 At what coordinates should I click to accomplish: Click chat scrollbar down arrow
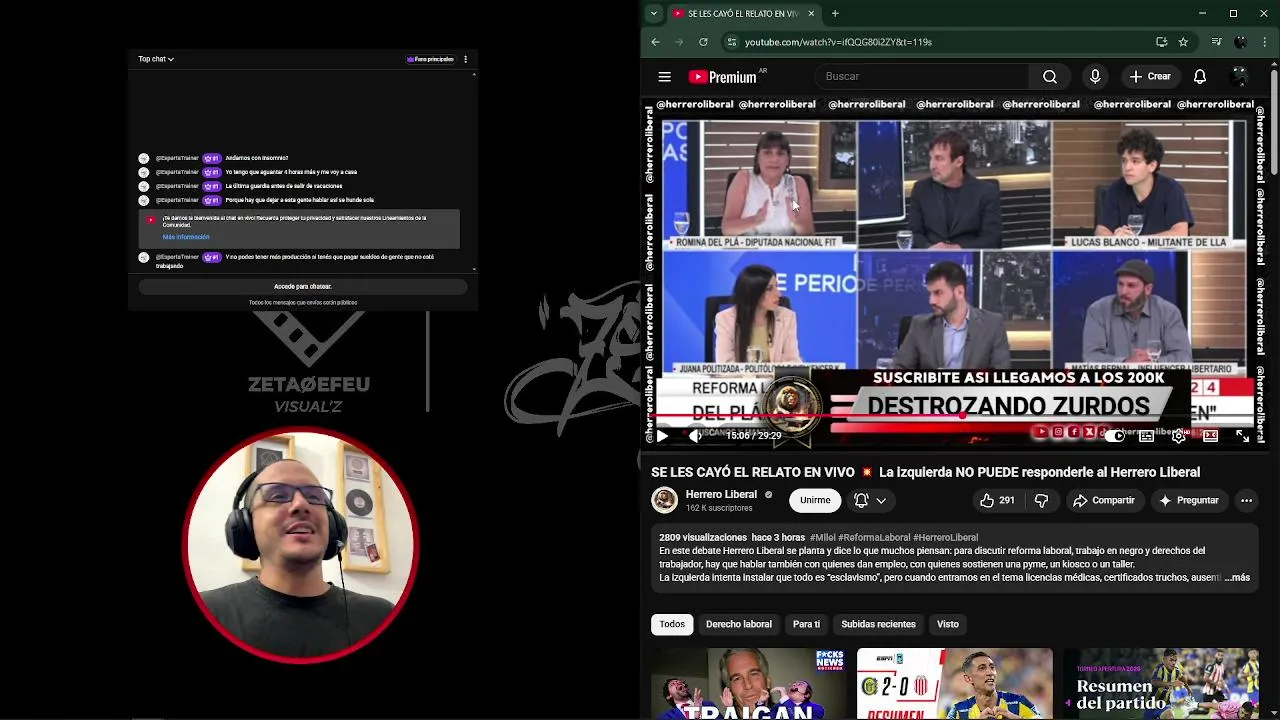pyautogui.click(x=474, y=269)
